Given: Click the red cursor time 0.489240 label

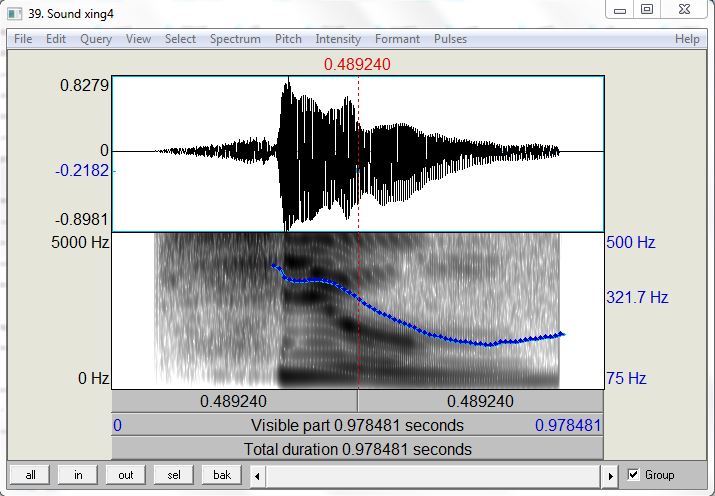Looking at the screenshot, I should (357, 64).
